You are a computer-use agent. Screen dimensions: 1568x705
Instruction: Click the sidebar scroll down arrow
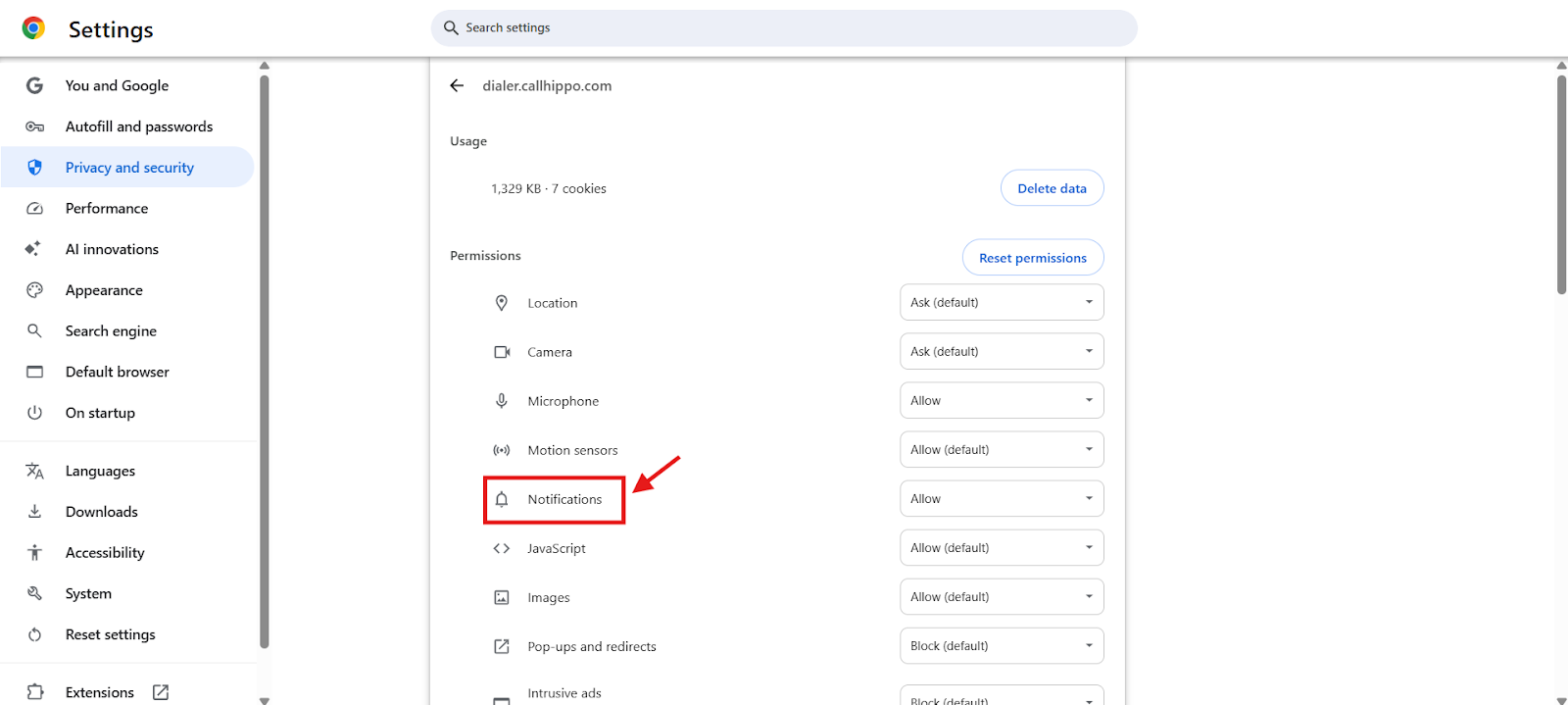click(x=264, y=700)
